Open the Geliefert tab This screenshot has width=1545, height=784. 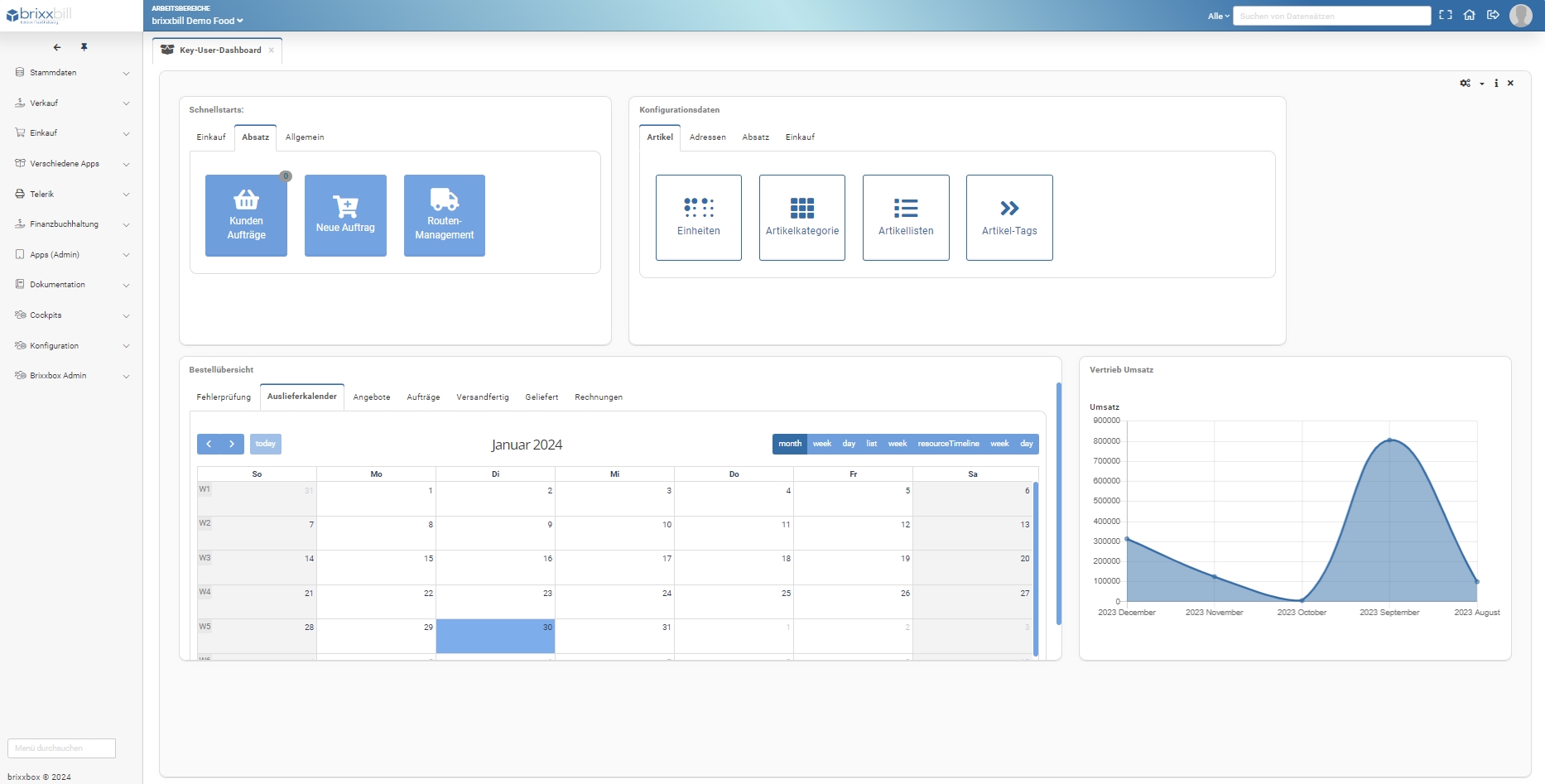point(541,397)
